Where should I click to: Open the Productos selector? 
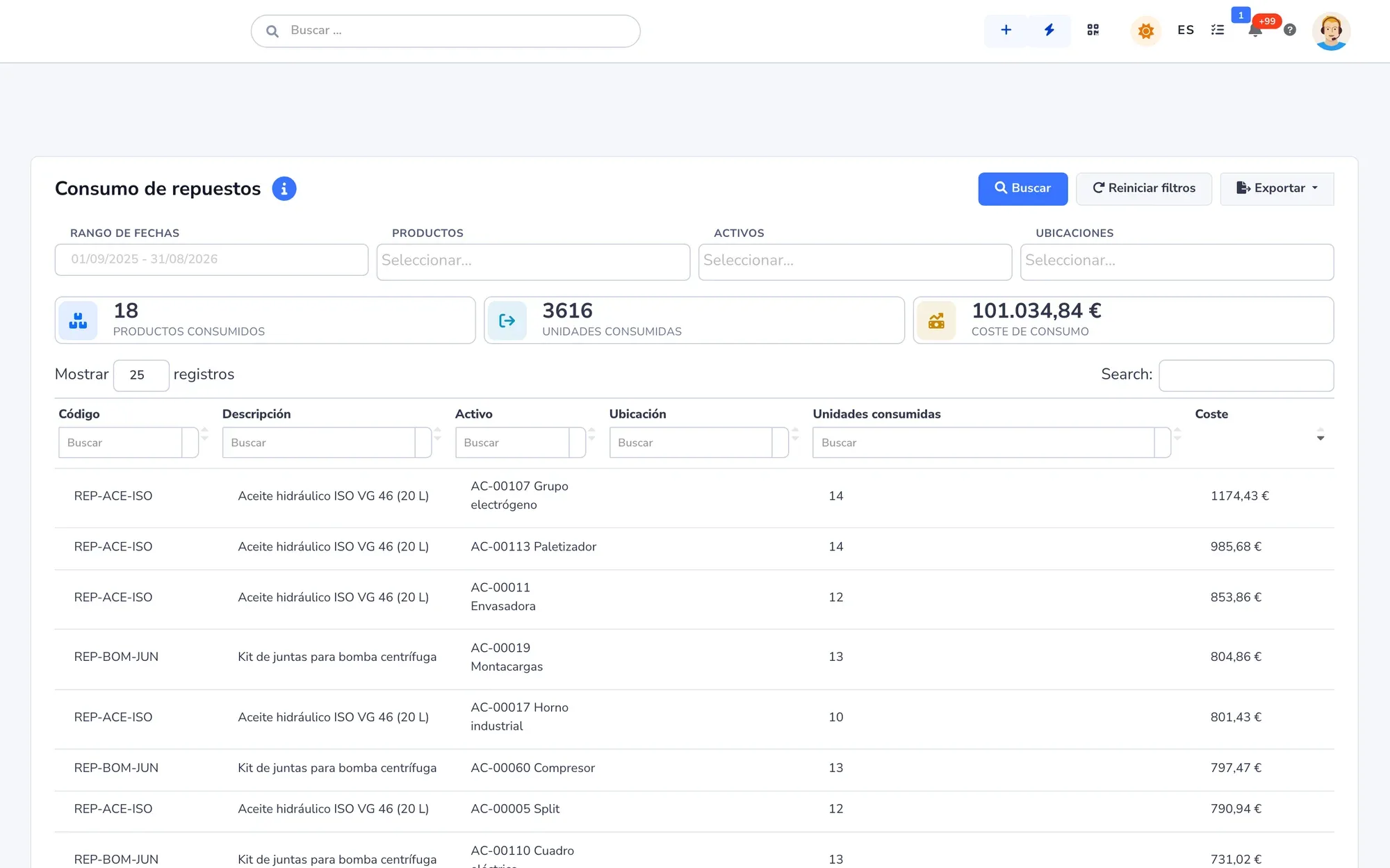click(533, 261)
